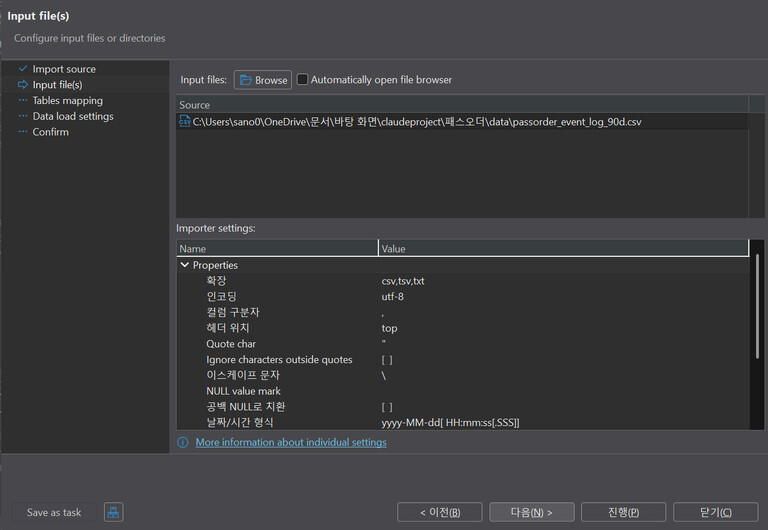Select the 컬럼 구분자 property name
This screenshot has width=768, height=530.
coord(233,313)
